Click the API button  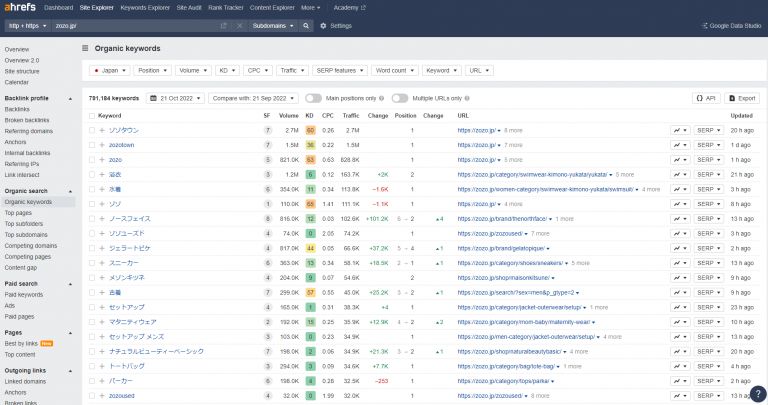tap(705, 98)
